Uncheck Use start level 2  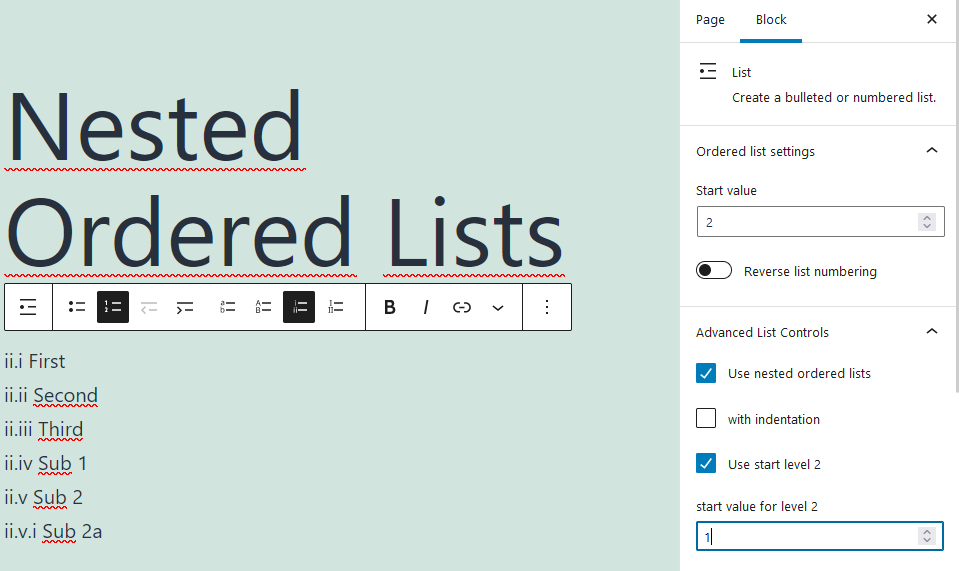[x=706, y=463]
